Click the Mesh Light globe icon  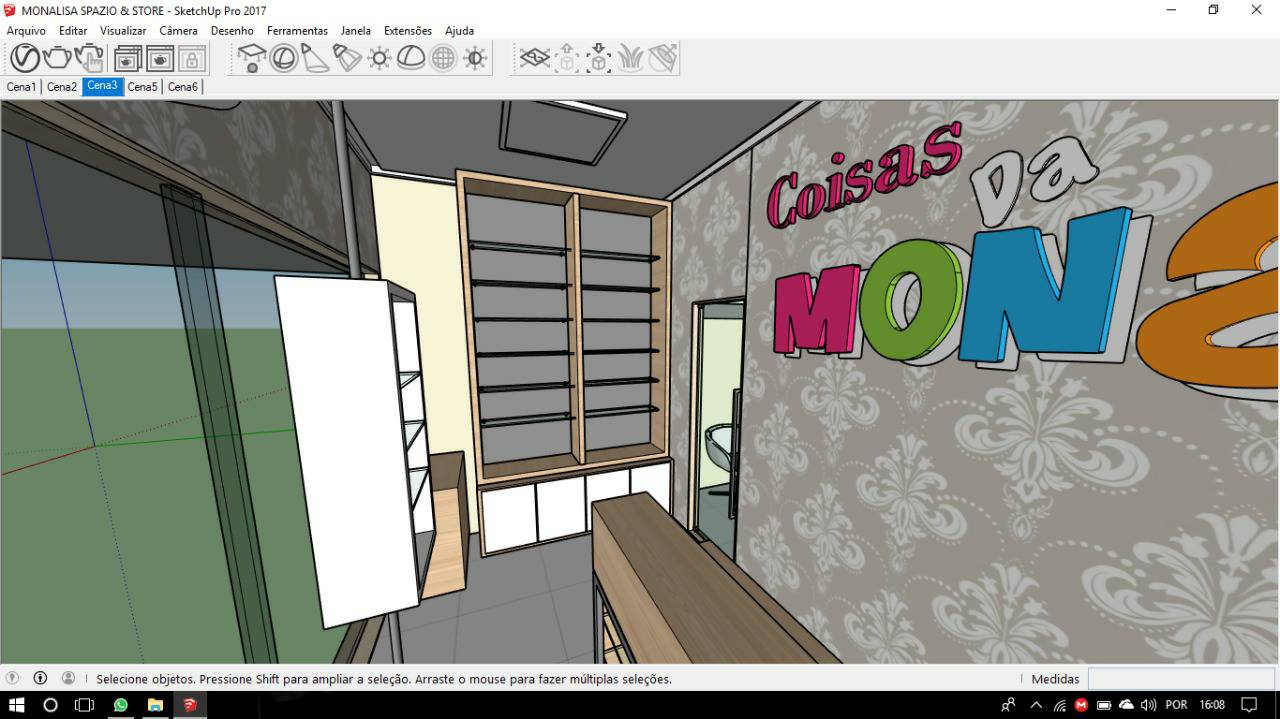pos(443,58)
